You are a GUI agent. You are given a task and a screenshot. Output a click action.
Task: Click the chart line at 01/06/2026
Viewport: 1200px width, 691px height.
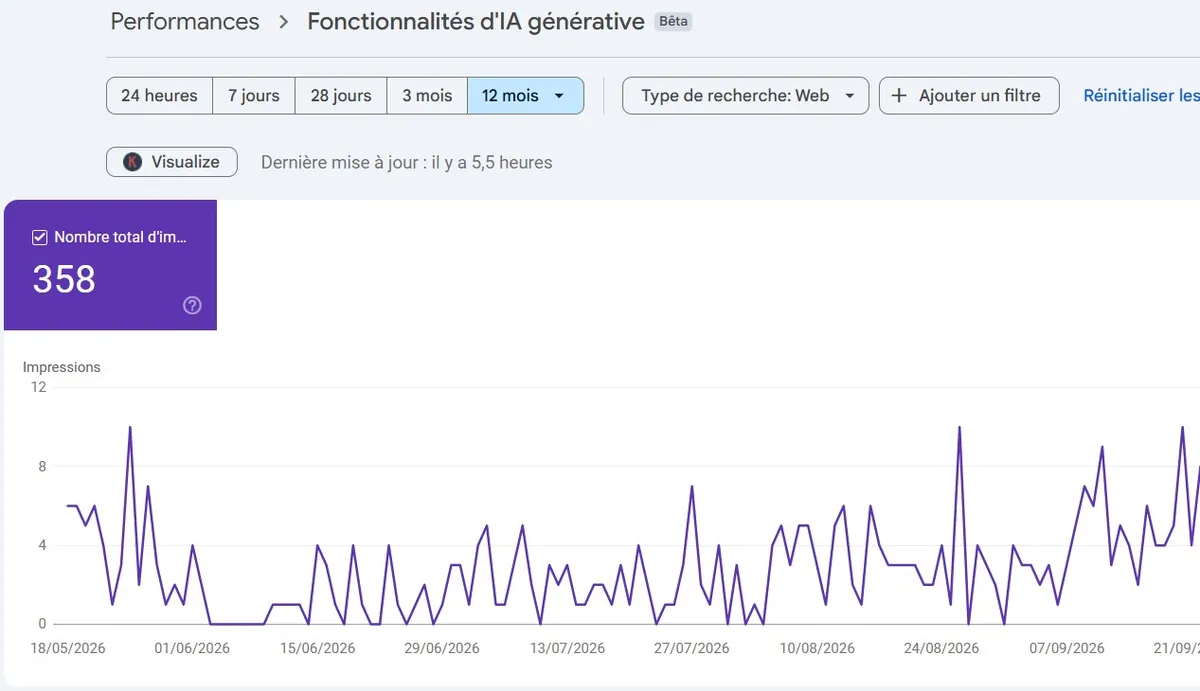[193, 546]
